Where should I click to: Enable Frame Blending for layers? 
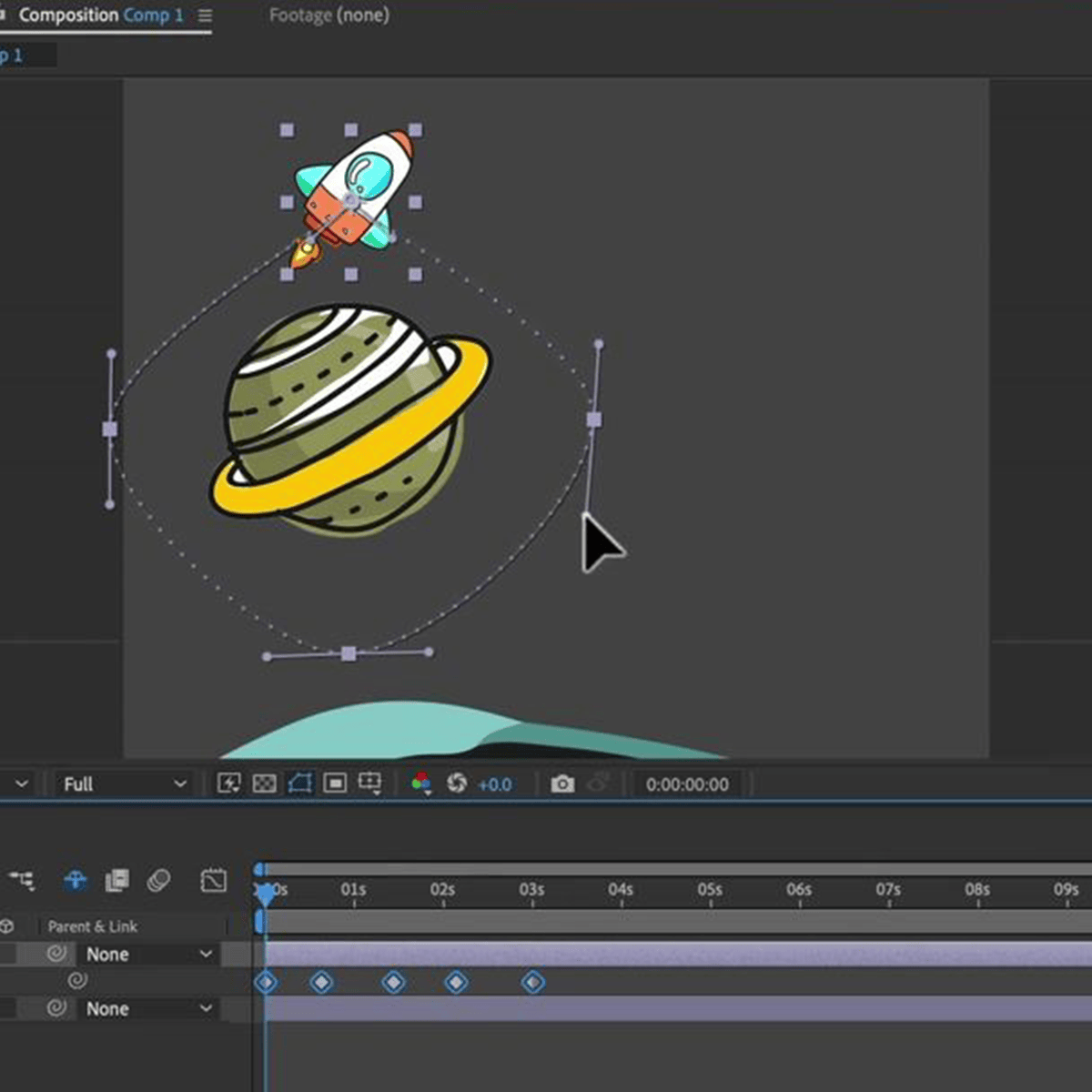(117, 880)
